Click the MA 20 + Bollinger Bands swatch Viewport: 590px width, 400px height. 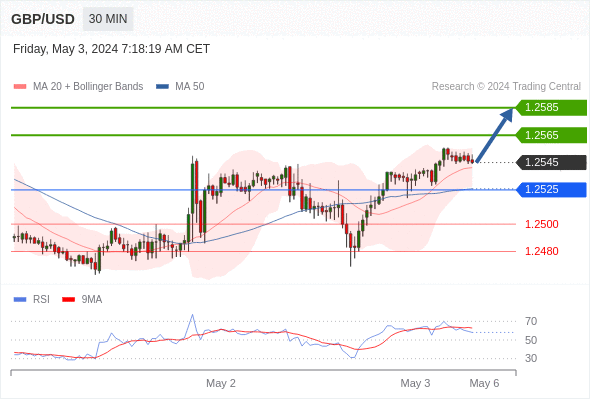click(x=20, y=87)
